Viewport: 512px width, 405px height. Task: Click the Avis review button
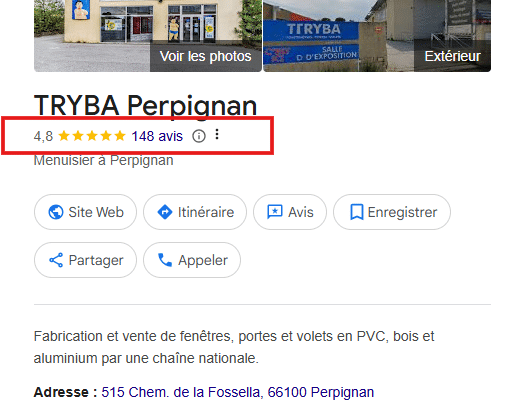pos(290,212)
